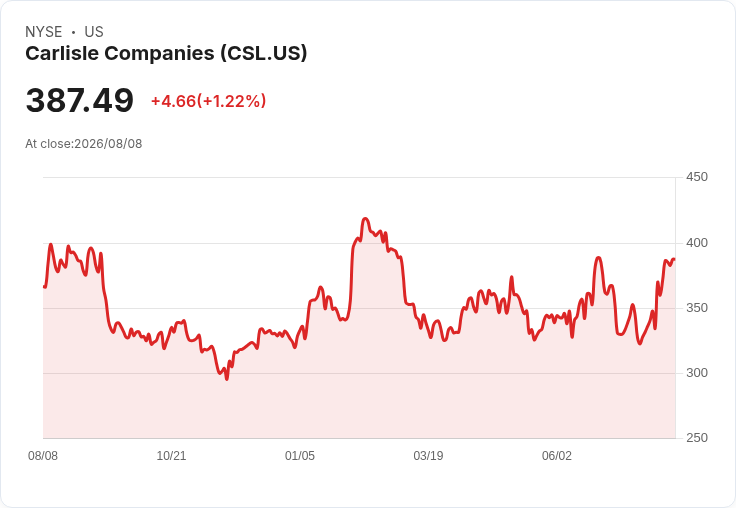Click the At close:2026/08/08 text
This screenshot has height=508, width=736.
(x=84, y=144)
